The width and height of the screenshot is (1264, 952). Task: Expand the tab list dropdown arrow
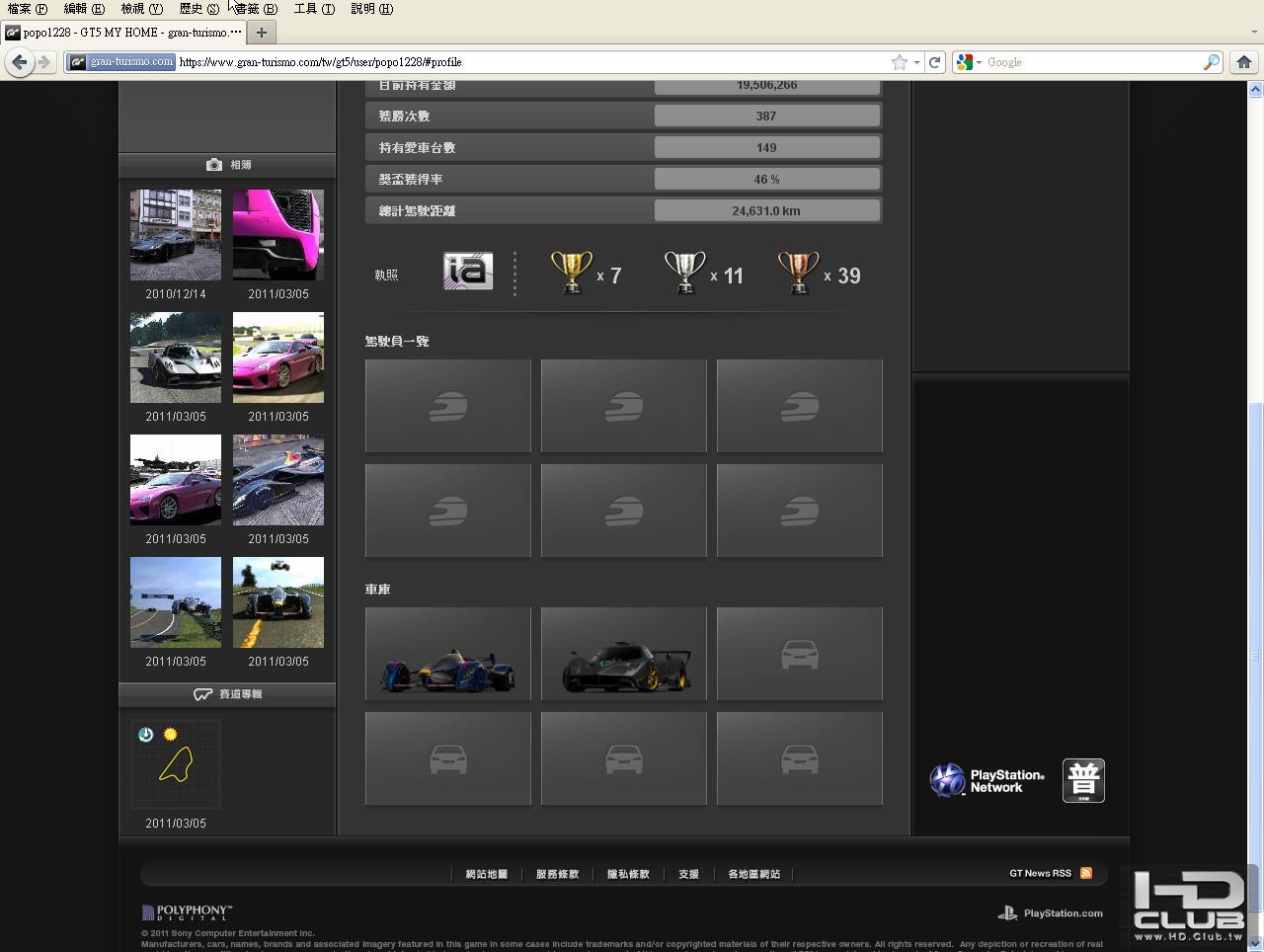(x=1254, y=33)
